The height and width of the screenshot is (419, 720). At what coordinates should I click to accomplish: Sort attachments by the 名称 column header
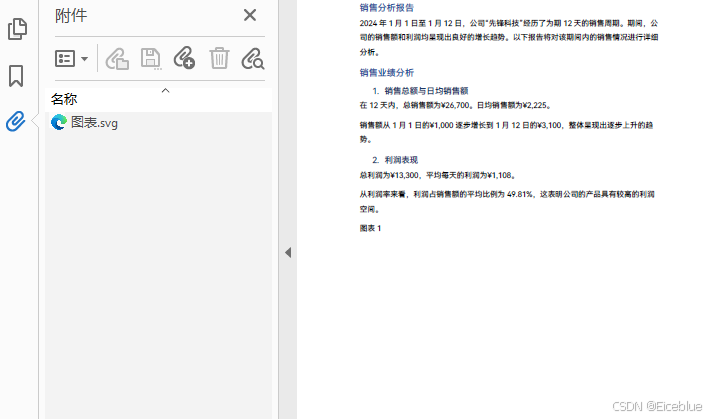(x=159, y=99)
